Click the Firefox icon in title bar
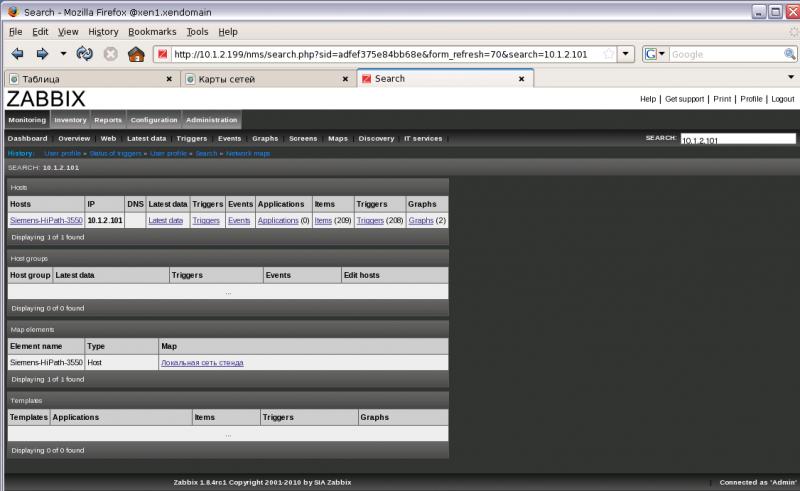The image size is (800, 491). point(13,11)
